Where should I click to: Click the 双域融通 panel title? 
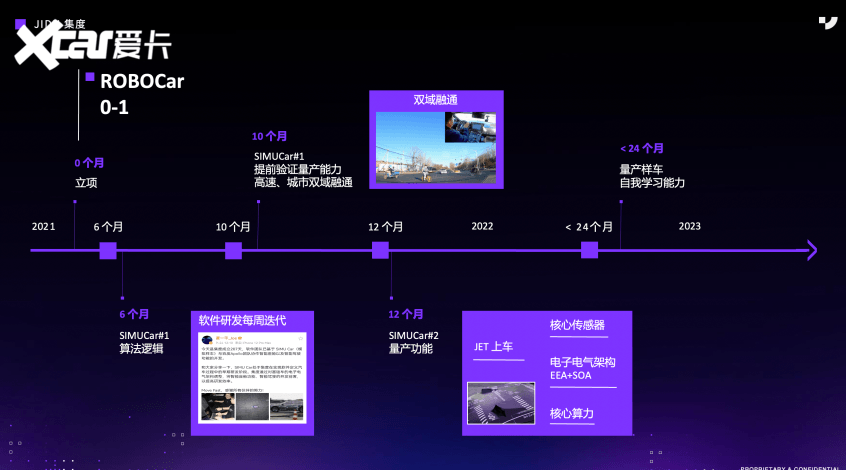pyautogui.click(x=435, y=100)
